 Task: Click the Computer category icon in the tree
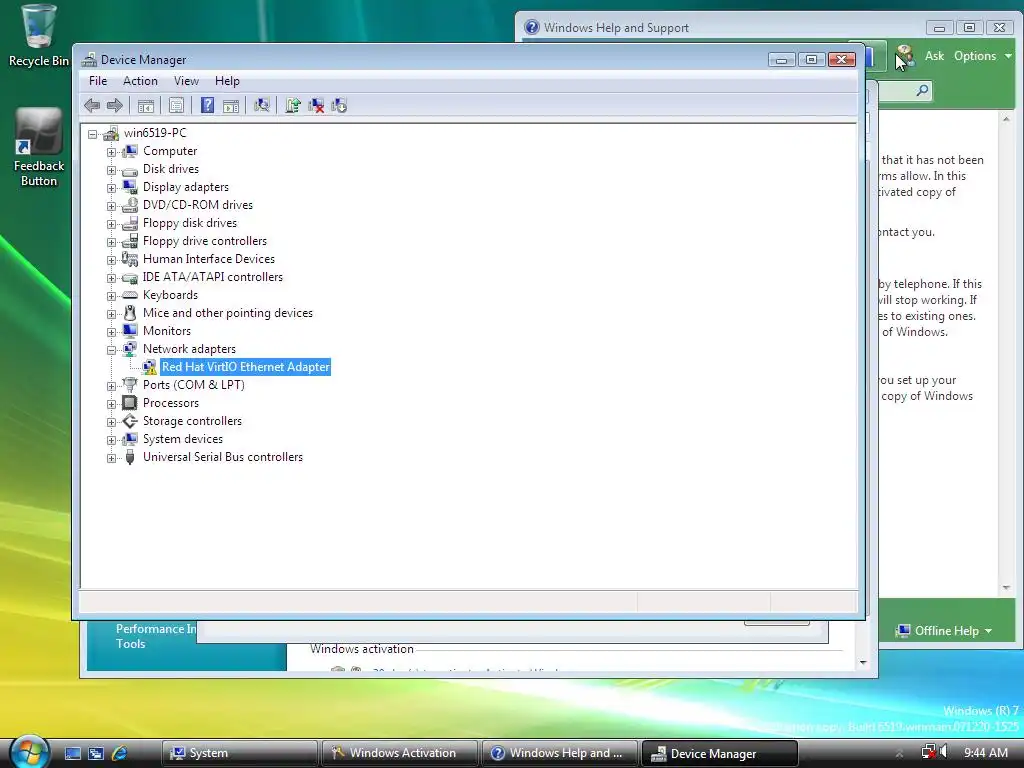[130, 151]
